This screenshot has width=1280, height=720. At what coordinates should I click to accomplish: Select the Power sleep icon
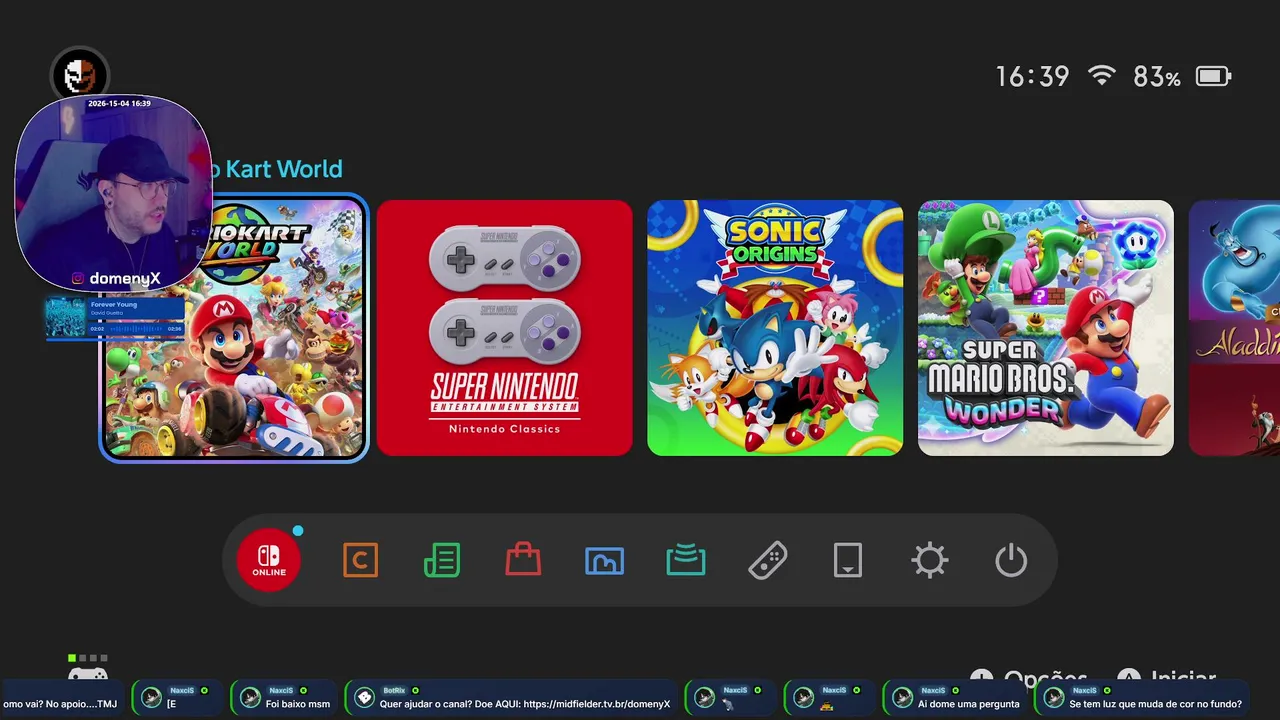[x=1011, y=560]
